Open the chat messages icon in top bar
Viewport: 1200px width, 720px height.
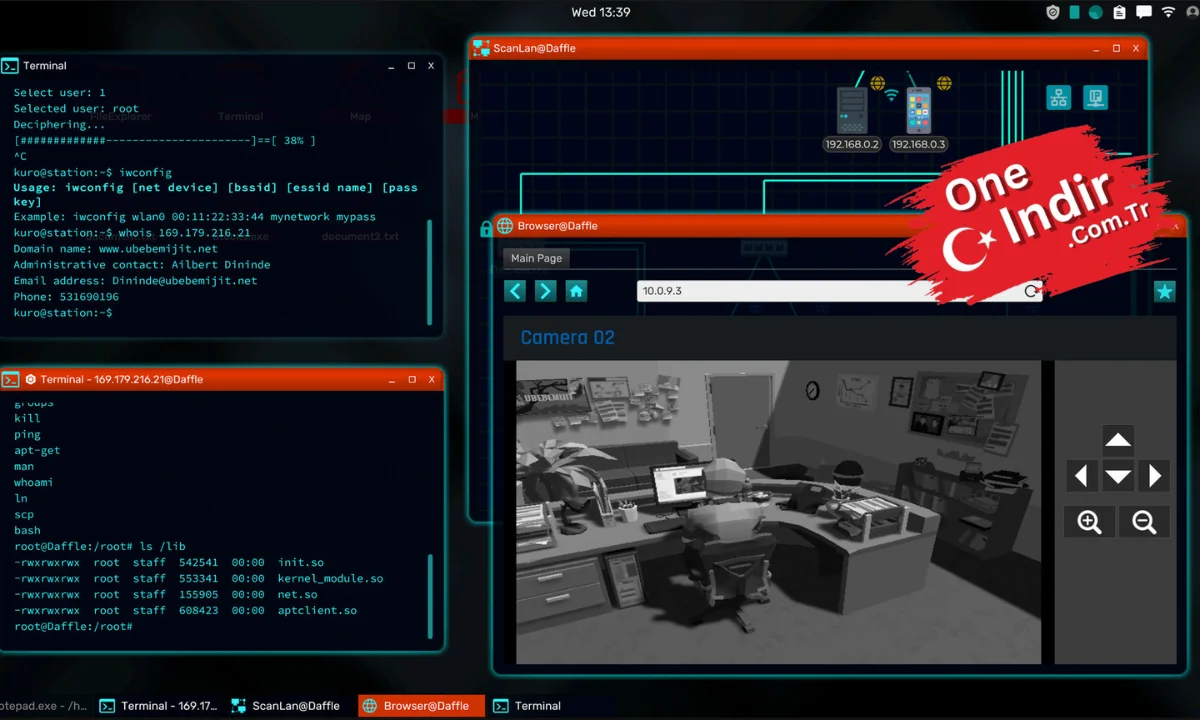(1144, 12)
